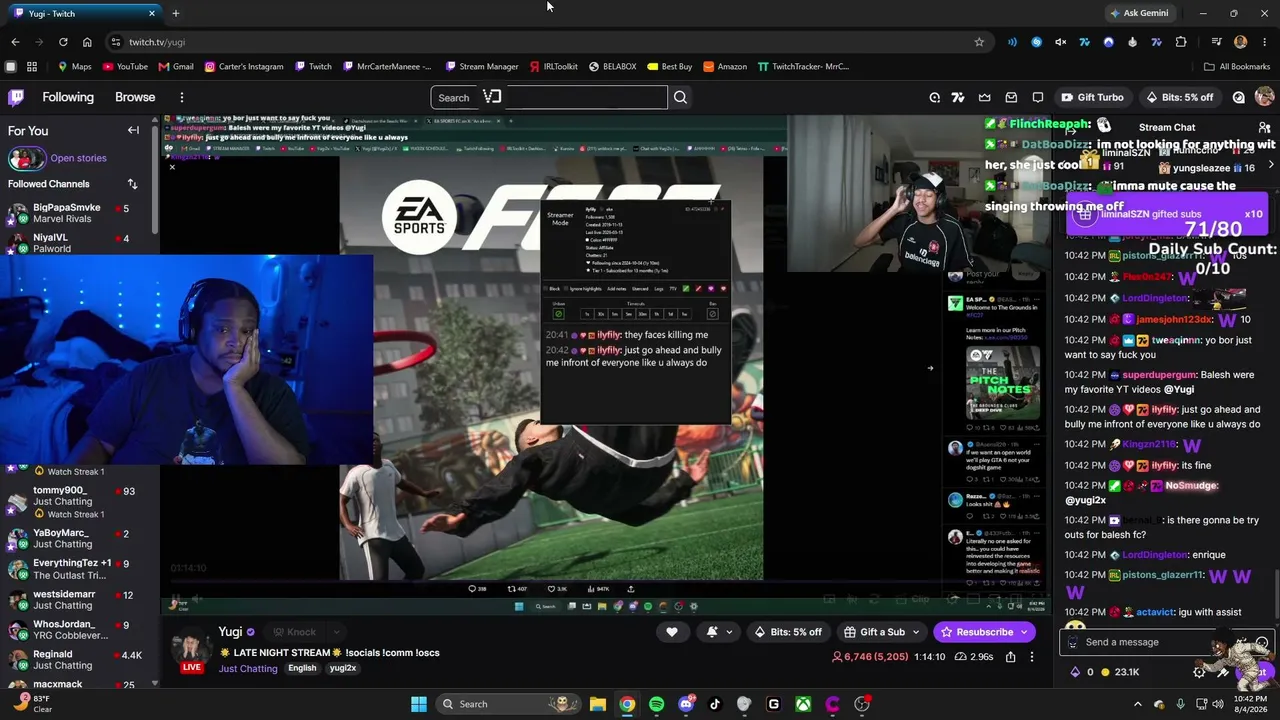Open File Explorer from the taskbar
The height and width of the screenshot is (720, 1280).
click(x=598, y=704)
